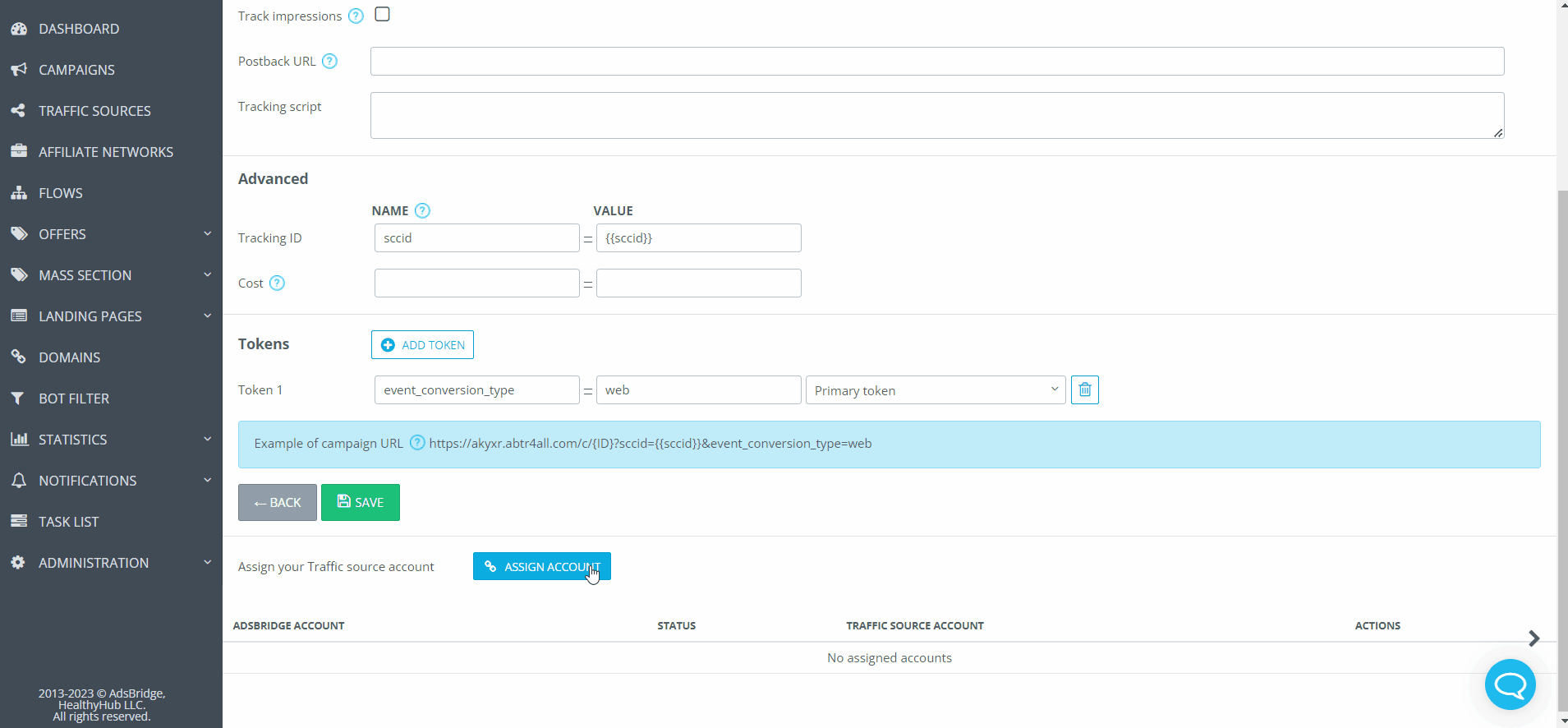Open help tooltip for Cost

tap(277, 283)
